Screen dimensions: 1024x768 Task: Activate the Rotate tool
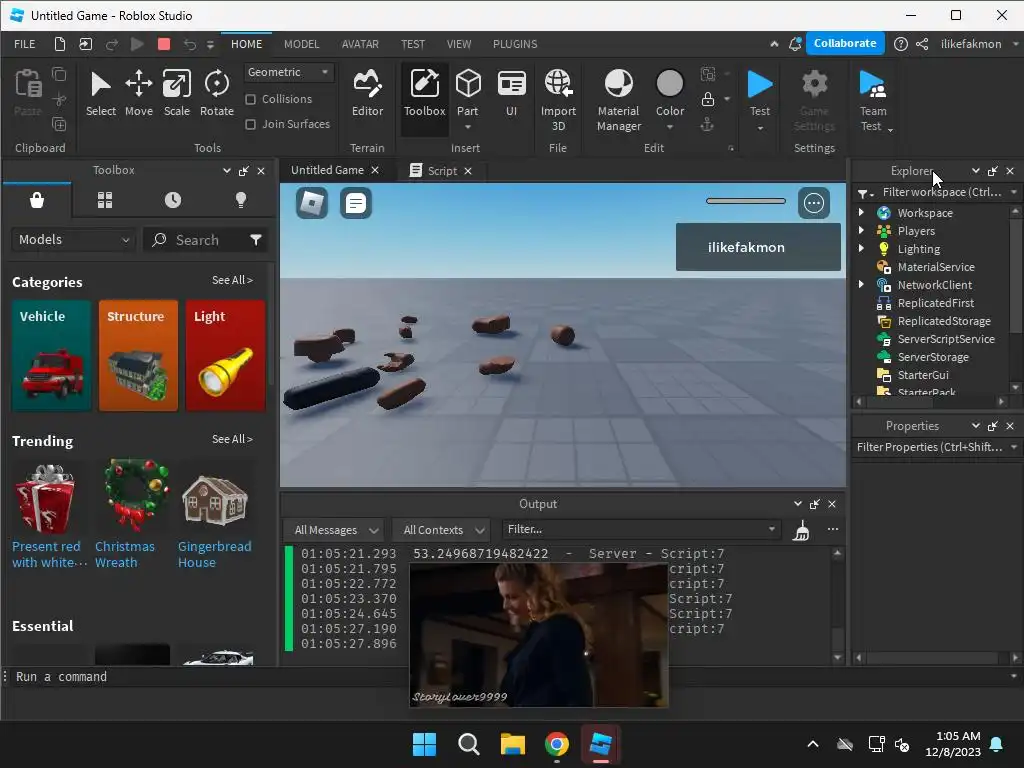point(216,93)
